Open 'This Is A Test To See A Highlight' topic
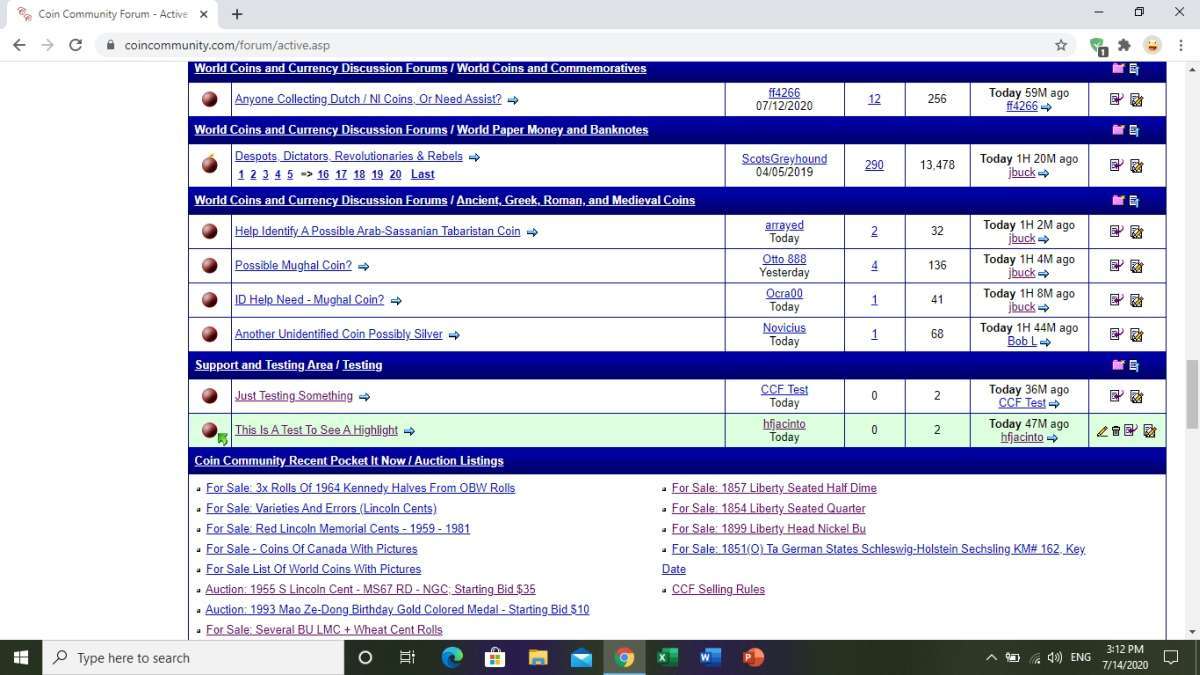The height and width of the screenshot is (675, 1200). pyautogui.click(x=316, y=430)
